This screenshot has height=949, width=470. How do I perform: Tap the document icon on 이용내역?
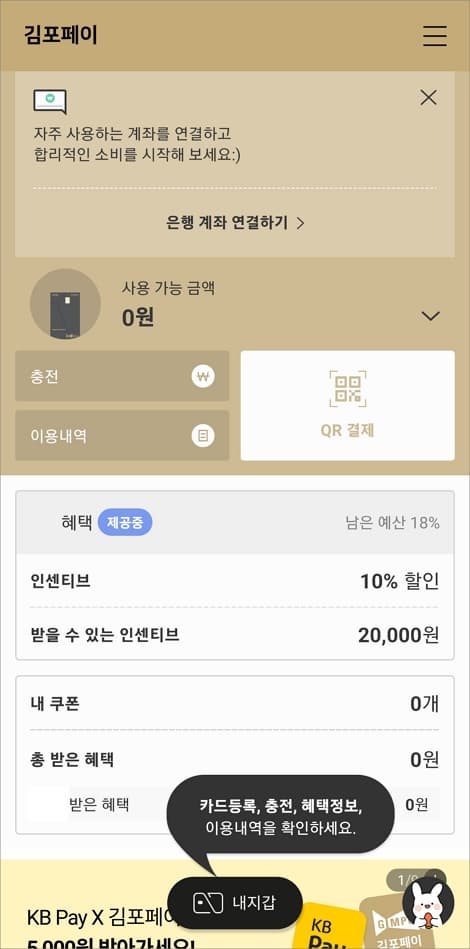tap(203, 436)
